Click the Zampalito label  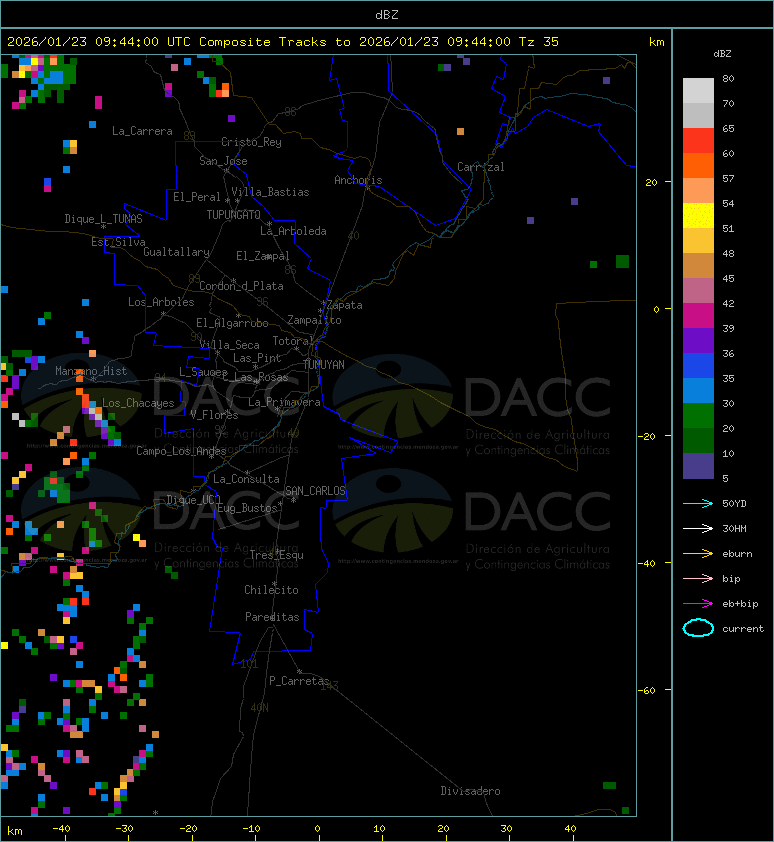click(314, 321)
